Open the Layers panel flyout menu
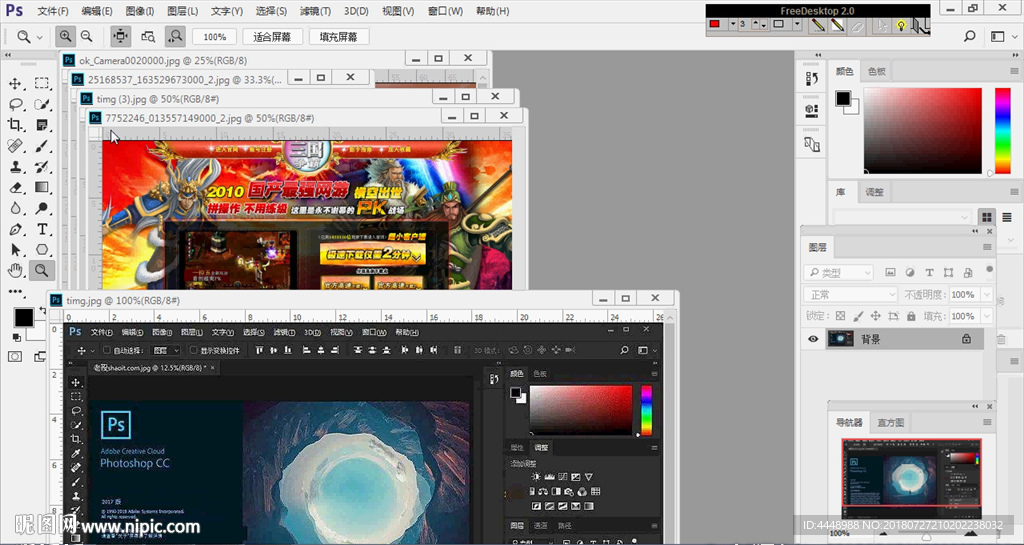The image size is (1024, 545). tap(987, 247)
